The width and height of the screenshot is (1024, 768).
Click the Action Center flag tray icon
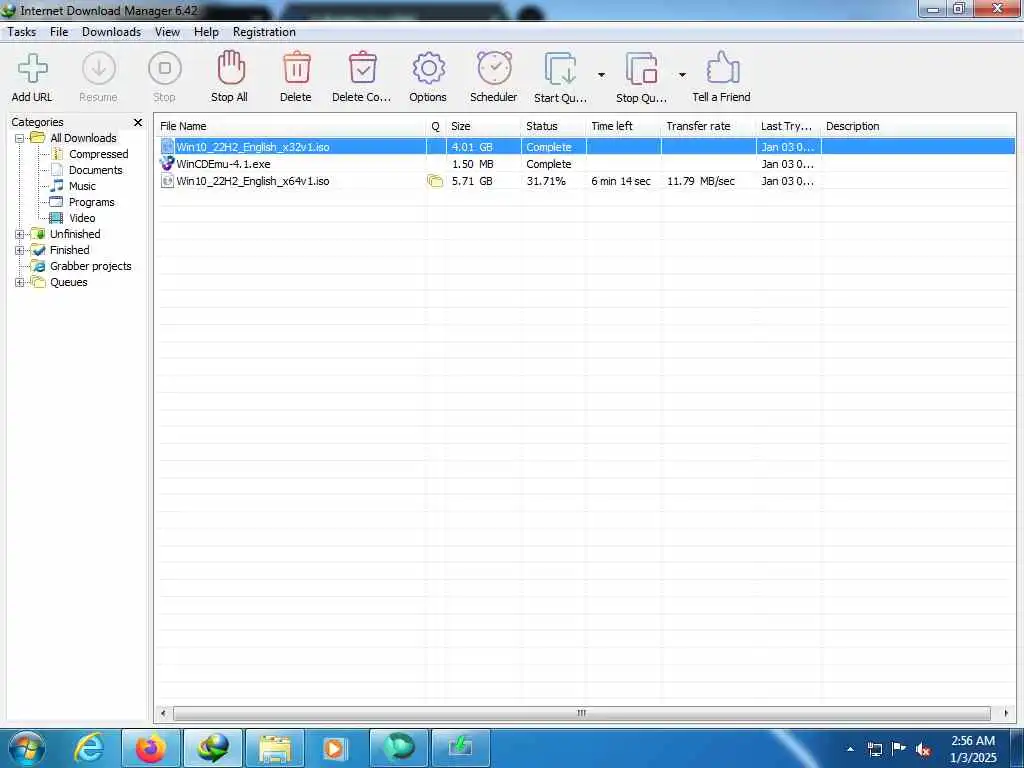[x=899, y=749]
